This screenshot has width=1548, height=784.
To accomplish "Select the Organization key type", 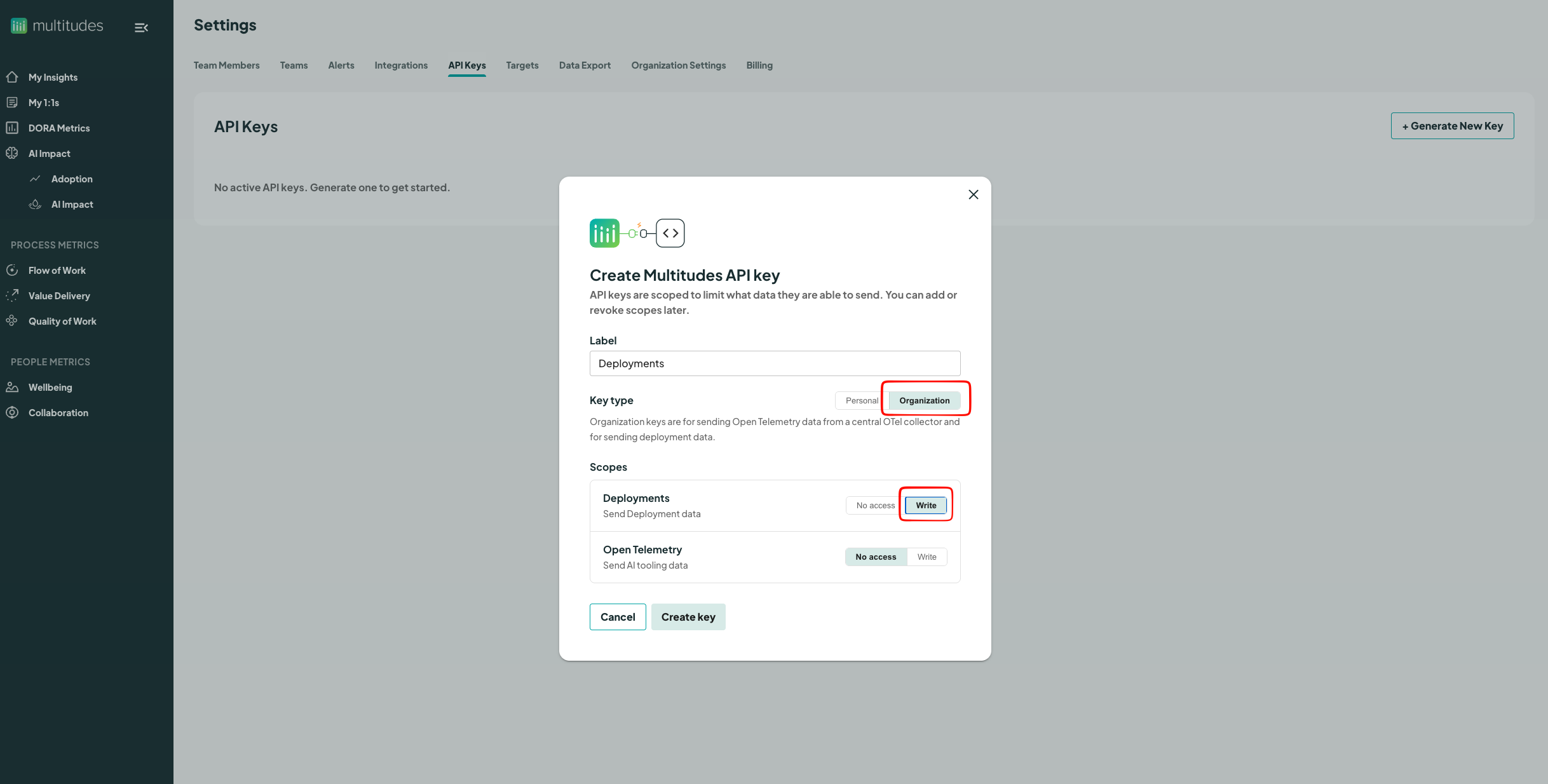I will tap(924, 400).
